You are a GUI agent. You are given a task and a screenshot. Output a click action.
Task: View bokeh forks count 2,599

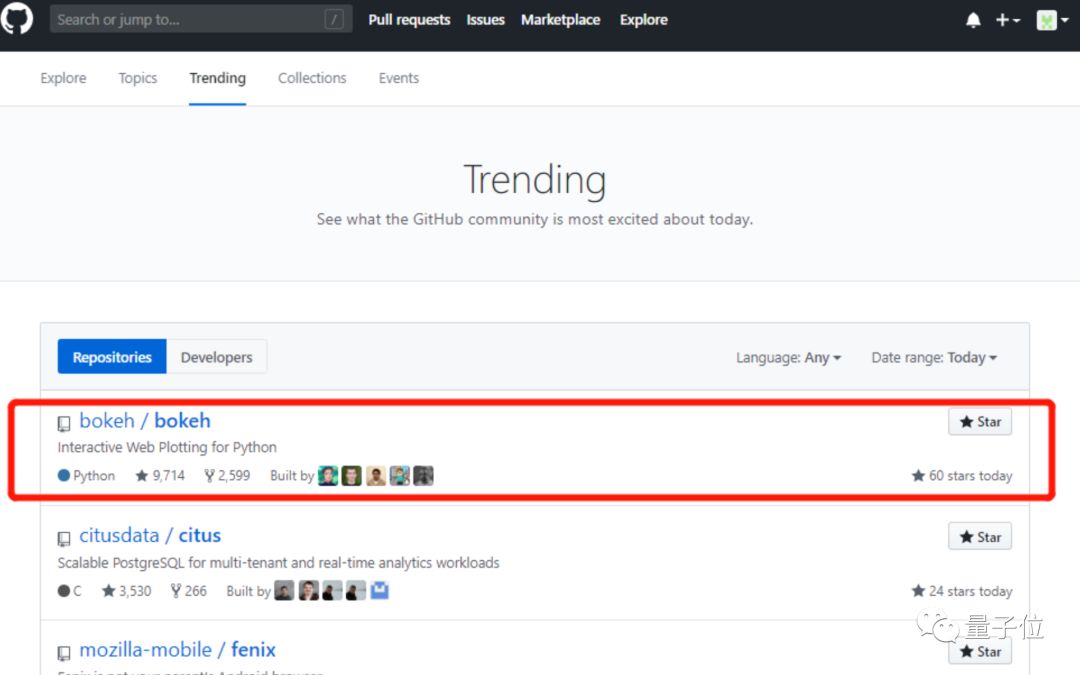click(x=227, y=475)
